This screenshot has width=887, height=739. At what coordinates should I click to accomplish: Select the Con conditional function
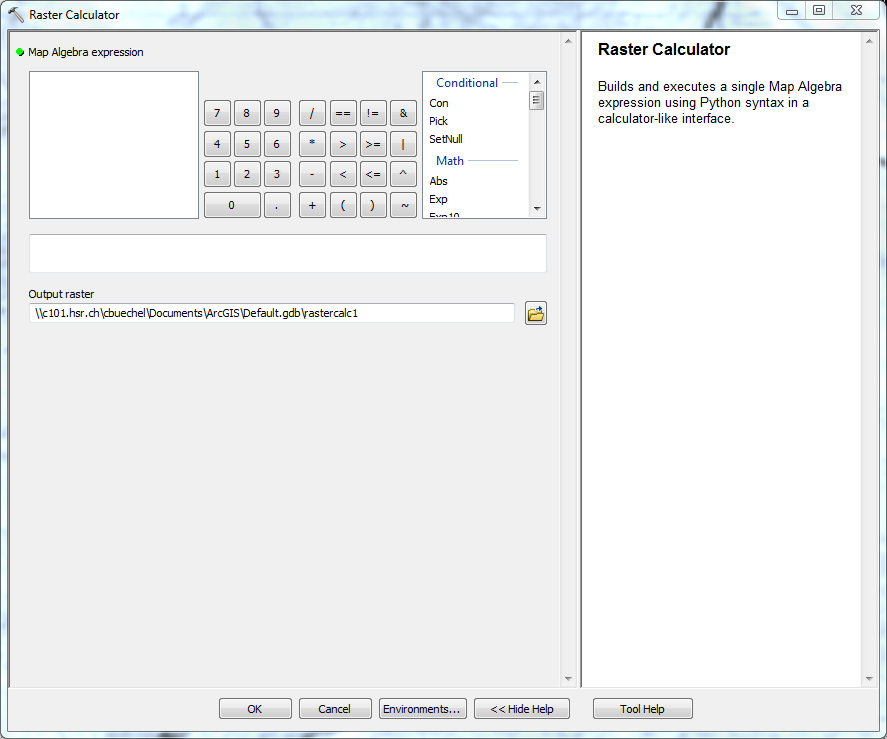439,103
